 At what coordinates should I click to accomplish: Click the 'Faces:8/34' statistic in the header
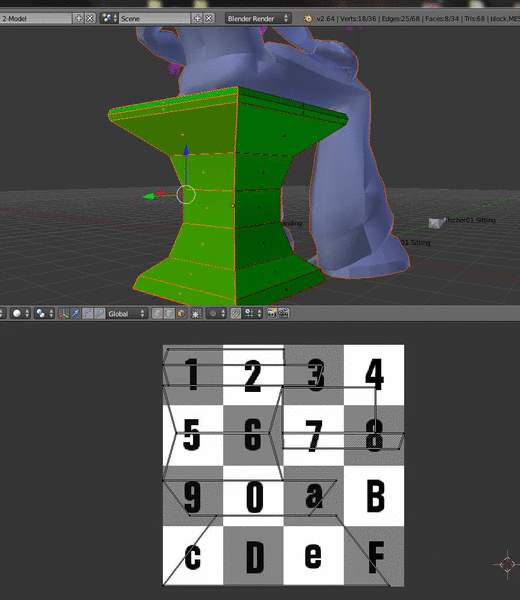(x=442, y=18)
